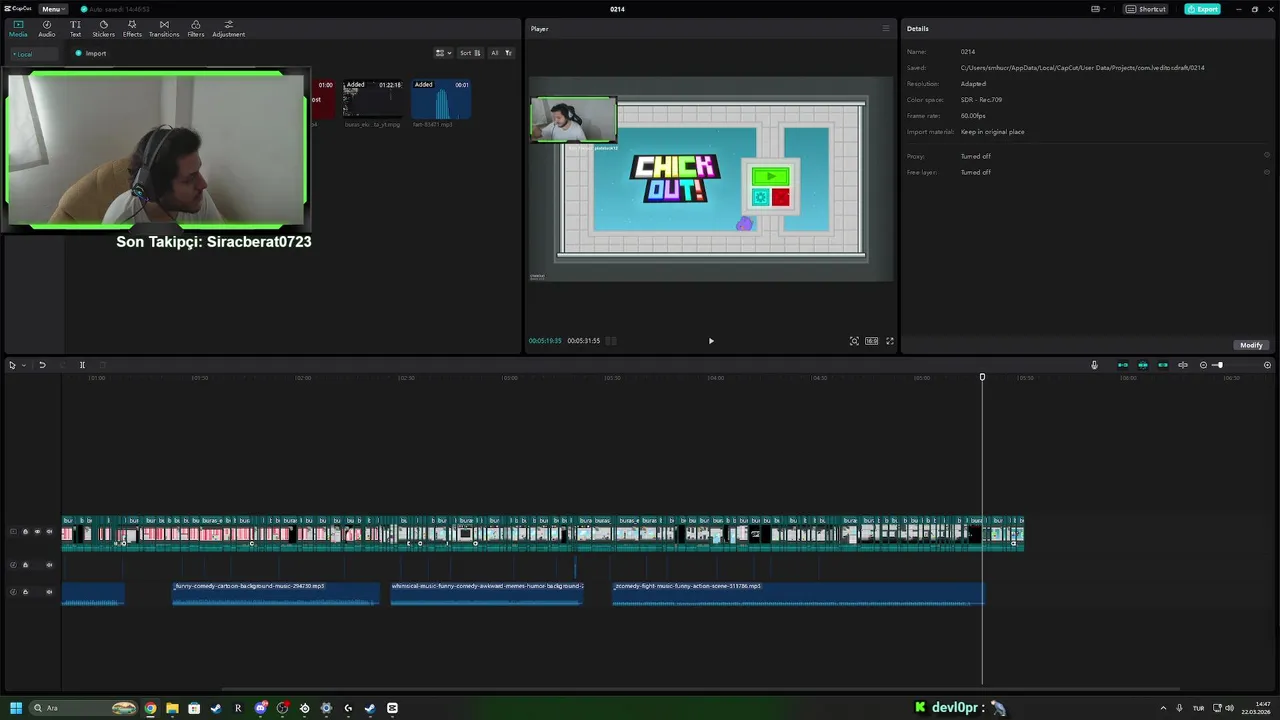
Task: Click the Shortcut button in title bar
Action: (x=1146, y=9)
